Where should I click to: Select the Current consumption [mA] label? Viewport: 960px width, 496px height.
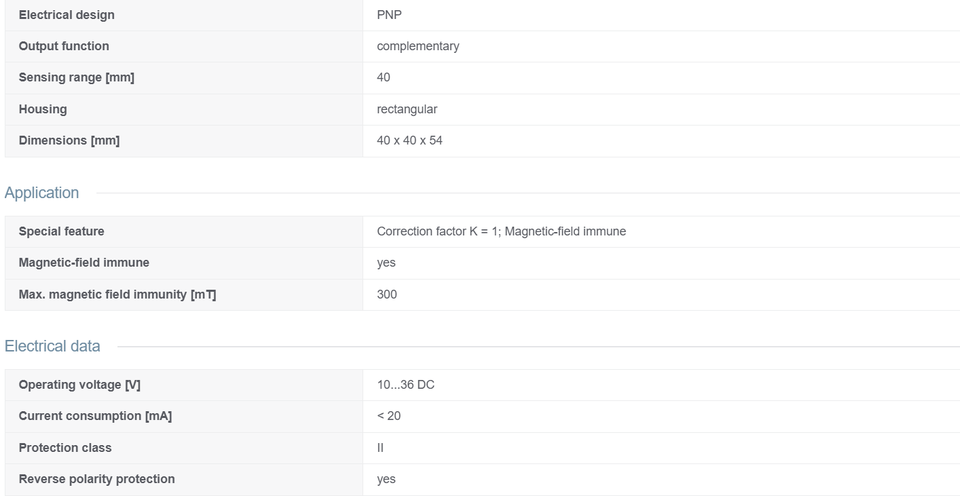click(95, 416)
